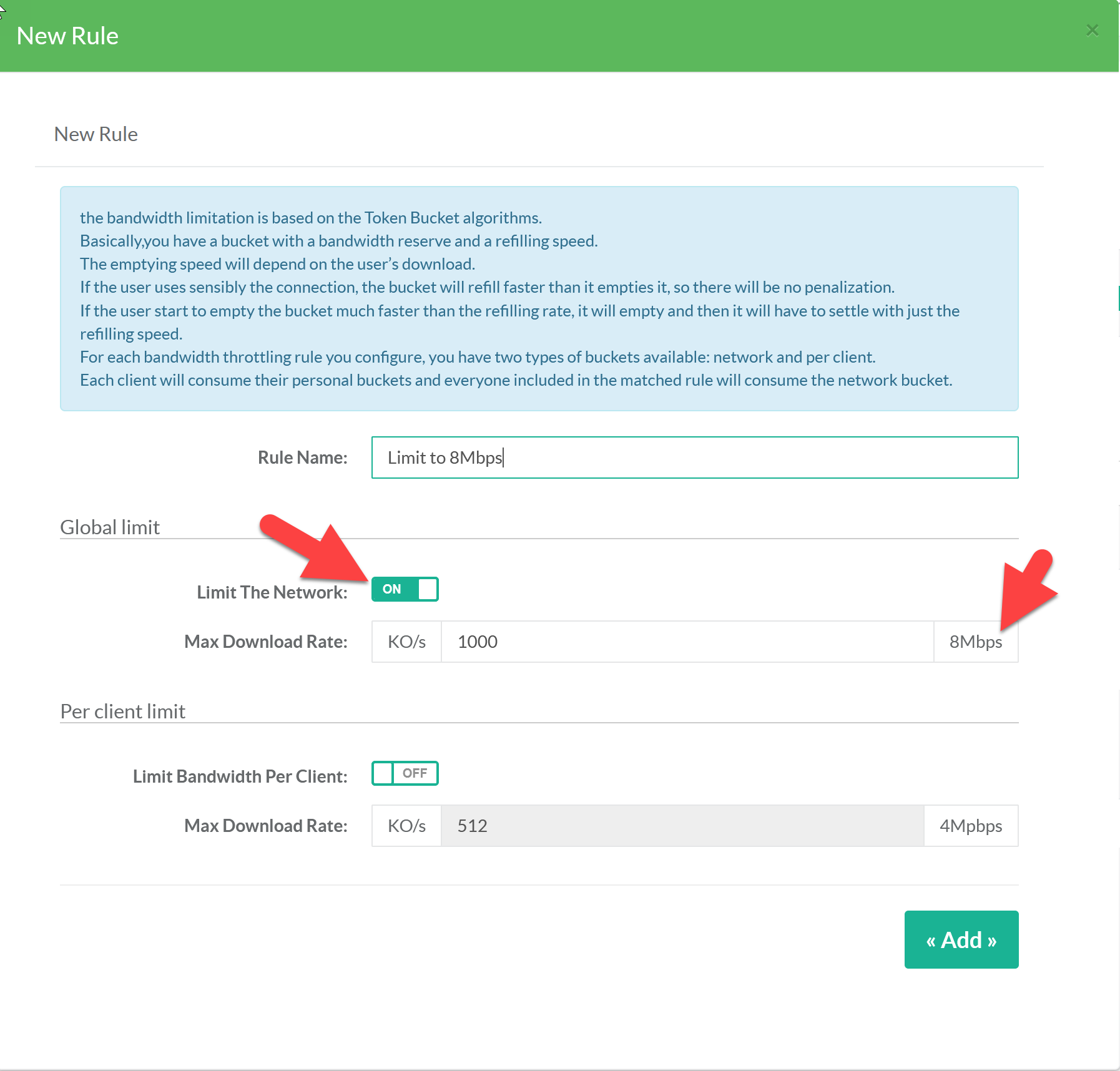Click the global Max Download Rate field with 1000

[x=687, y=642]
